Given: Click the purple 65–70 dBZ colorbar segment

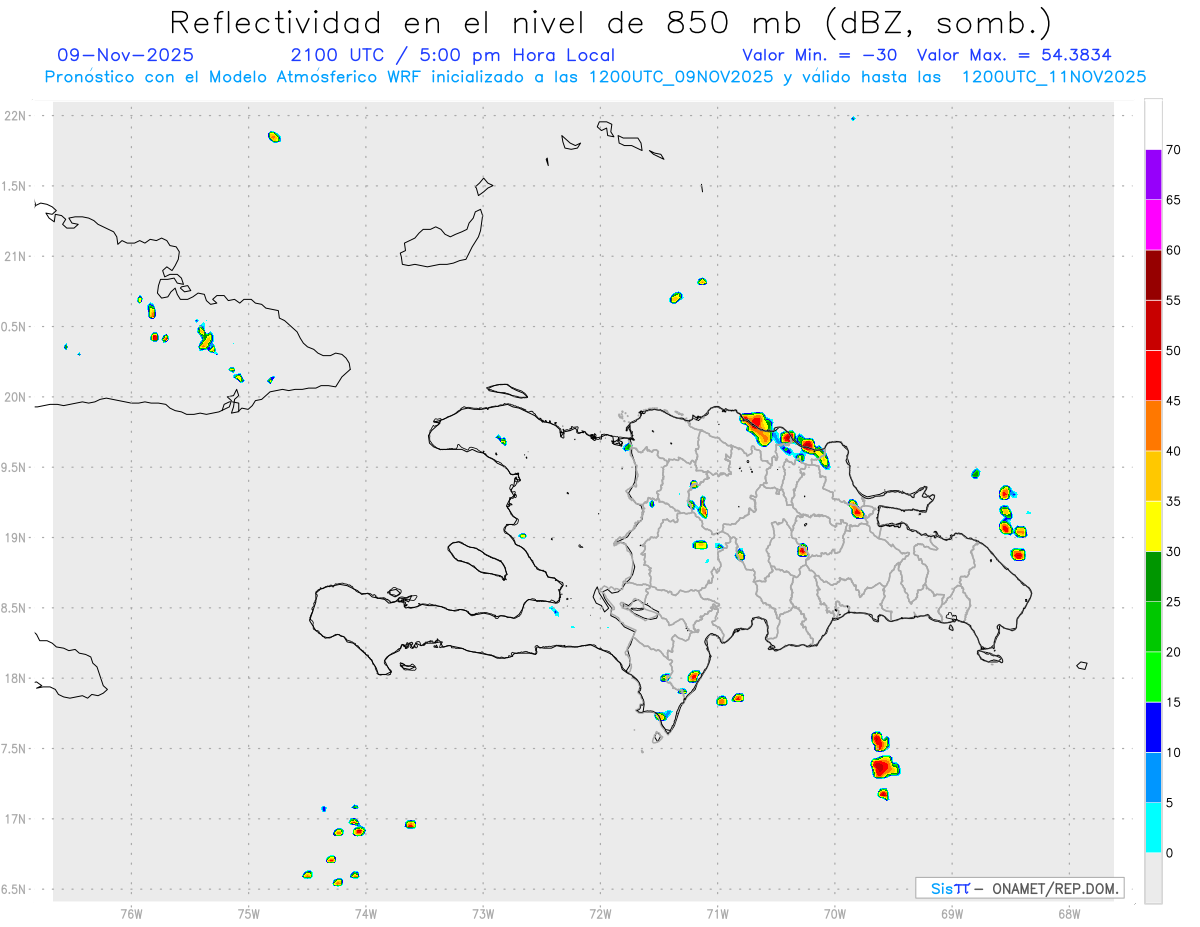Looking at the screenshot, I should (x=1153, y=175).
